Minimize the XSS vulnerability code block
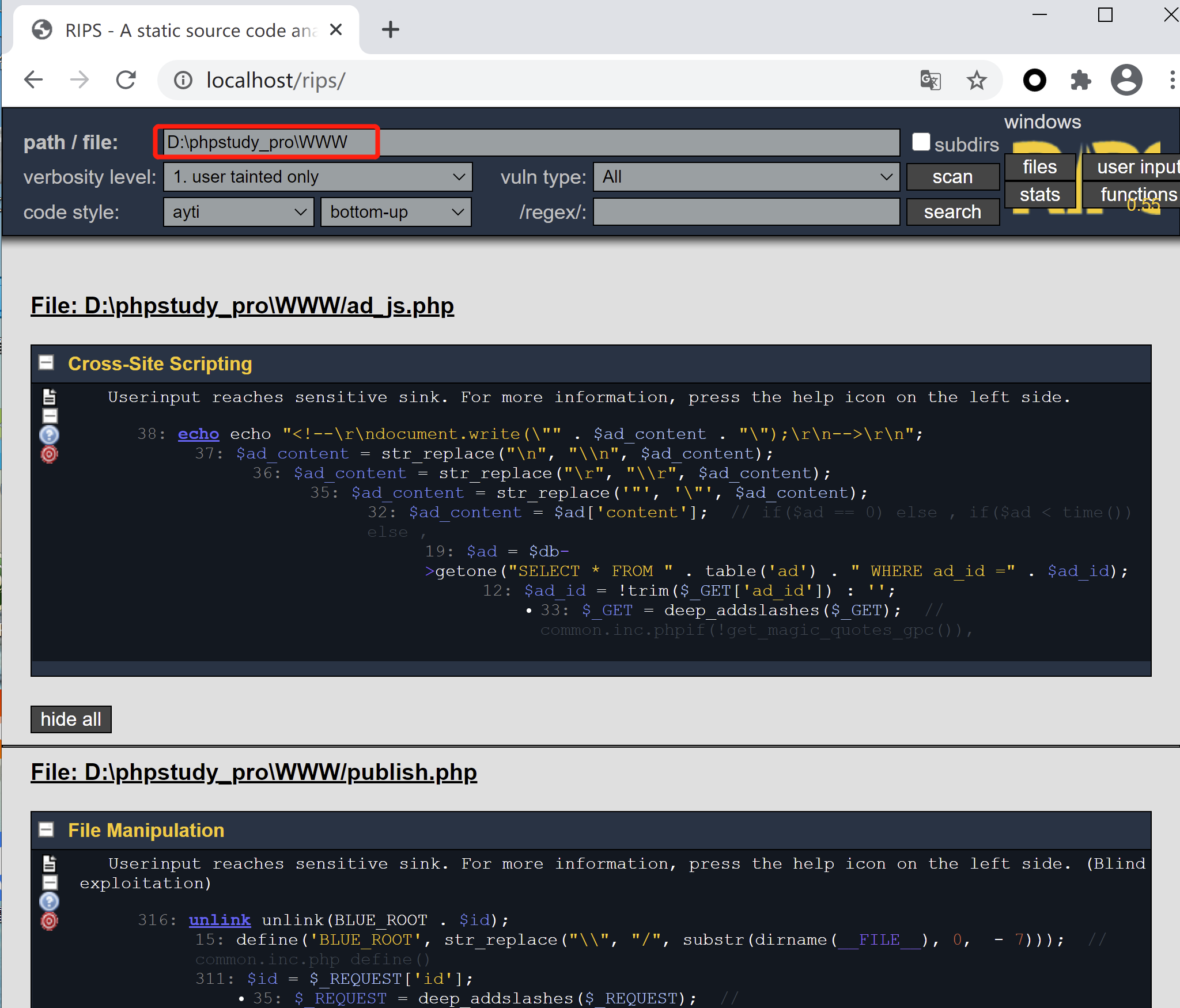 (50, 415)
